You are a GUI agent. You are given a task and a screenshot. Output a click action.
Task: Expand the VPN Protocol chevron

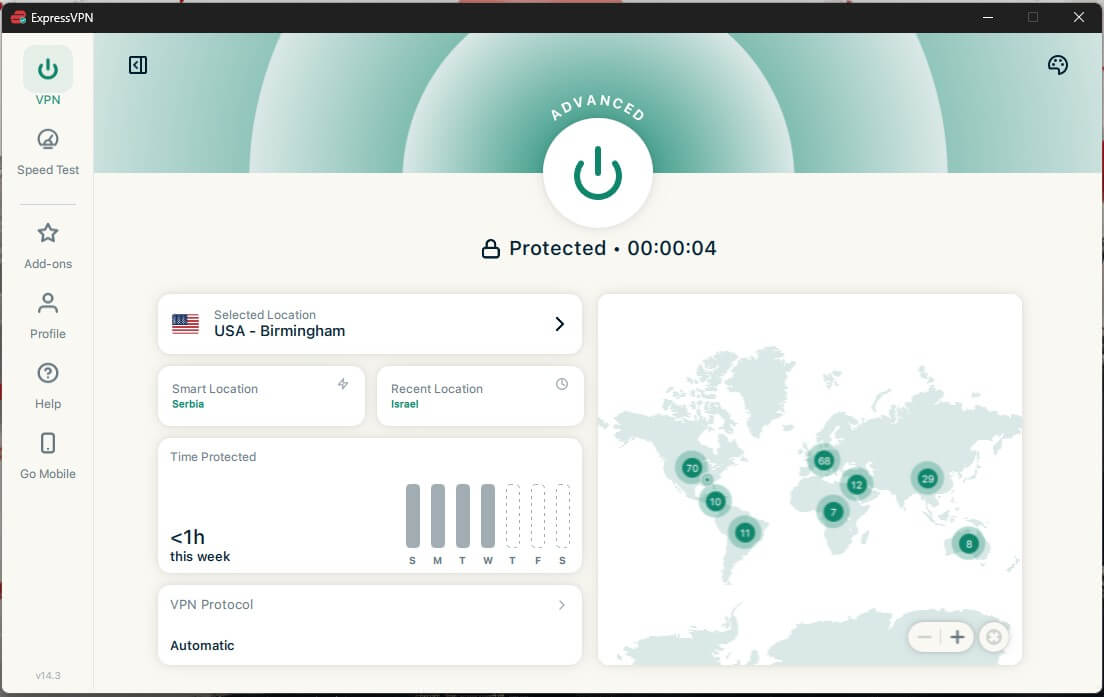coord(562,605)
